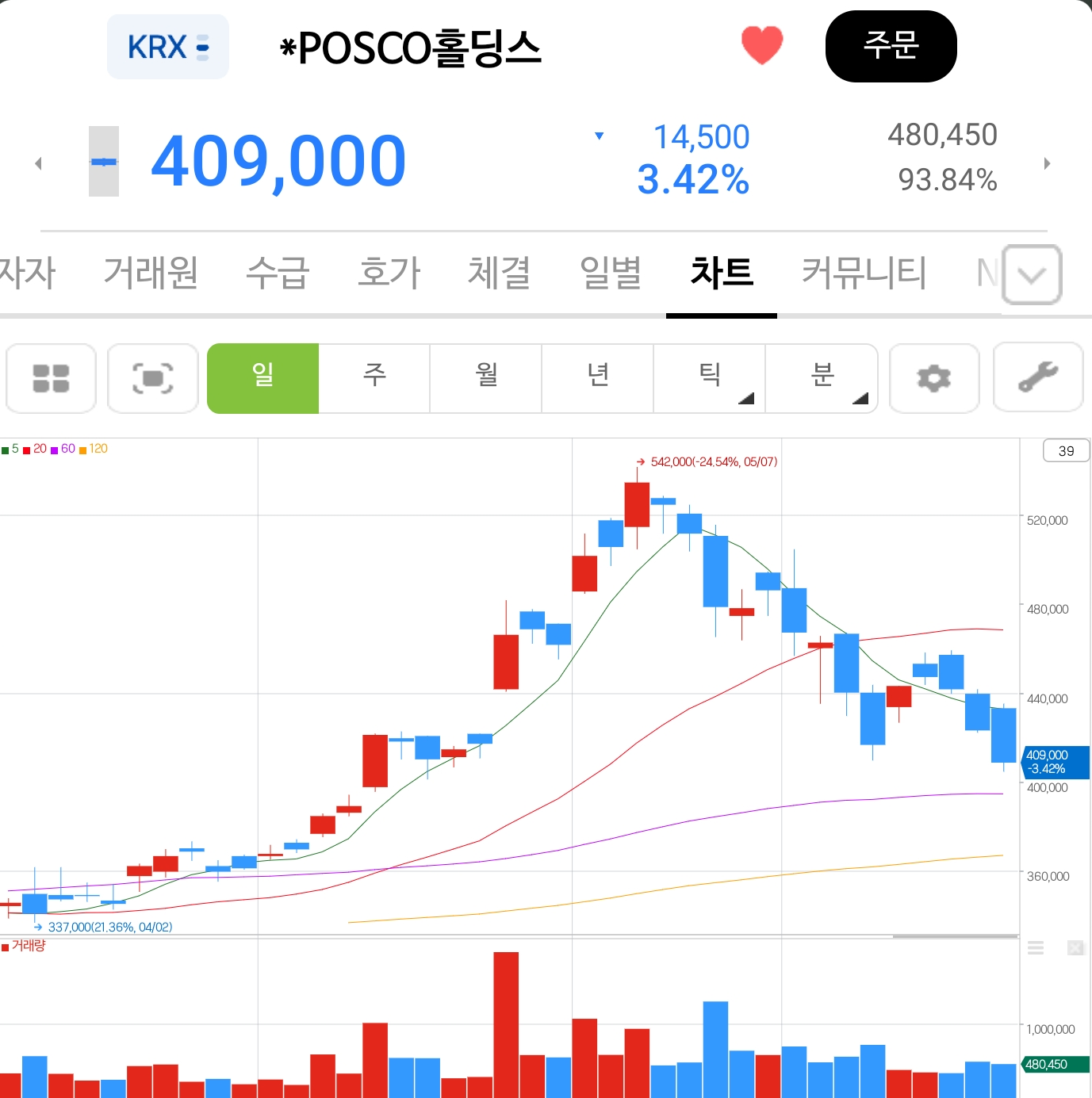Open the volume panel menu icon

[1036, 948]
